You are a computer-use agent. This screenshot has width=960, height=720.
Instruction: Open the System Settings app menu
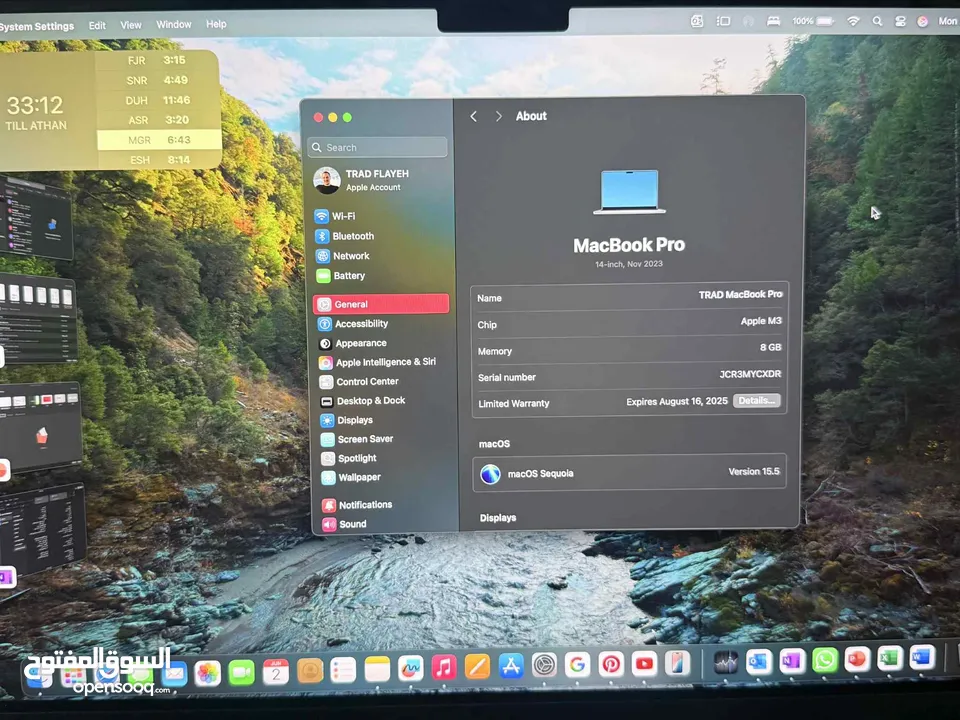36,27
